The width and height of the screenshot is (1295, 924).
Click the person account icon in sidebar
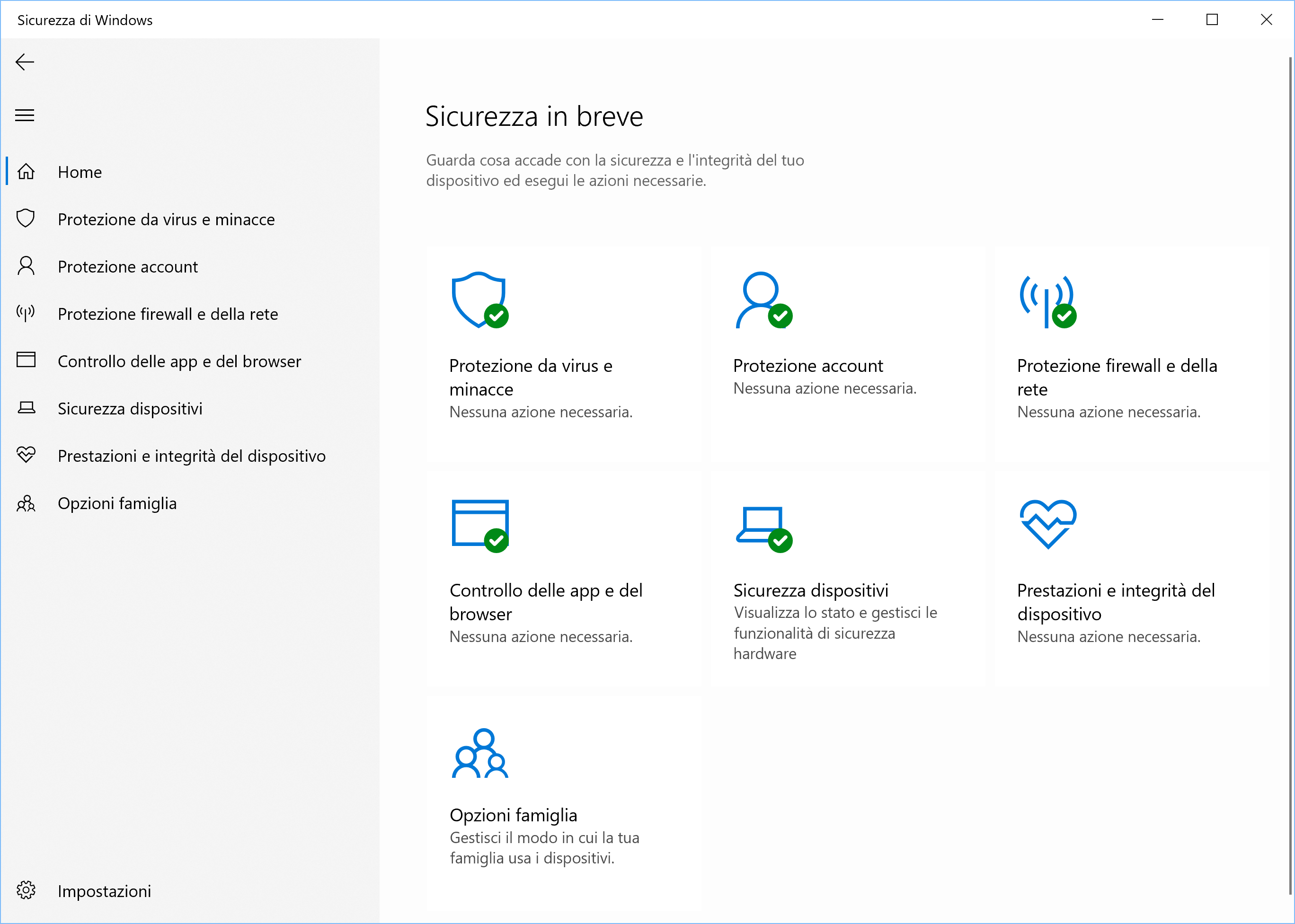pyautogui.click(x=26, y=266)
